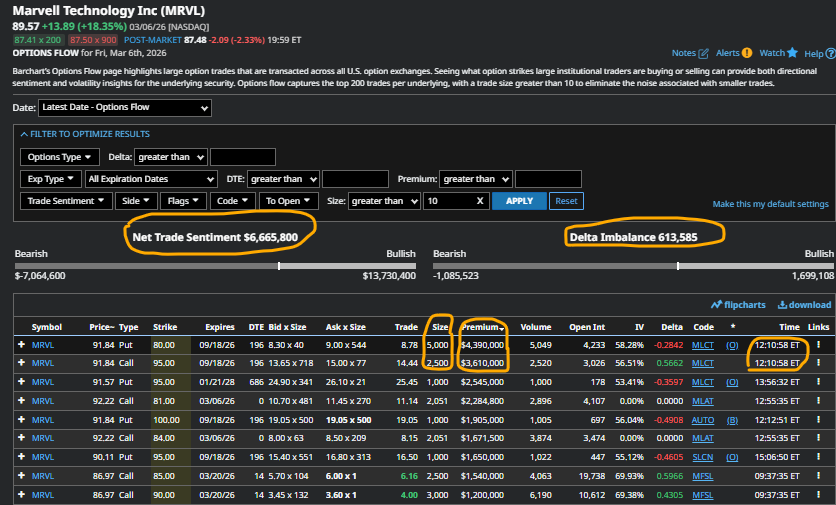Clear the Size filter X icon

click(480, 201)
